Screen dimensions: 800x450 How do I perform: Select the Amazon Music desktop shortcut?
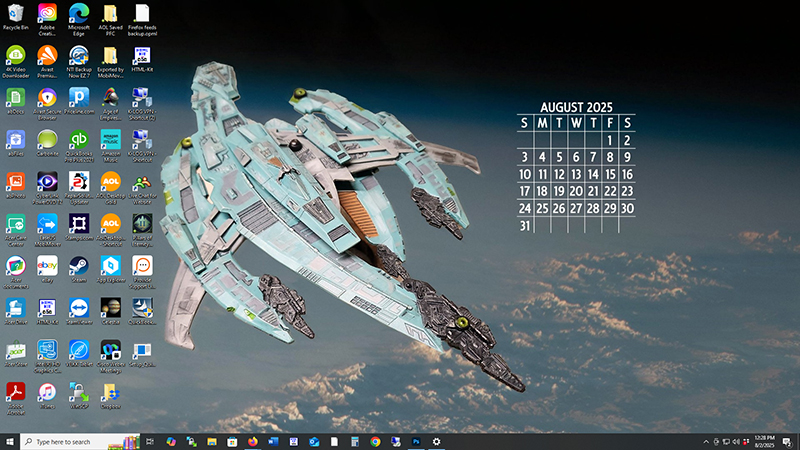[x=111, y=146]
